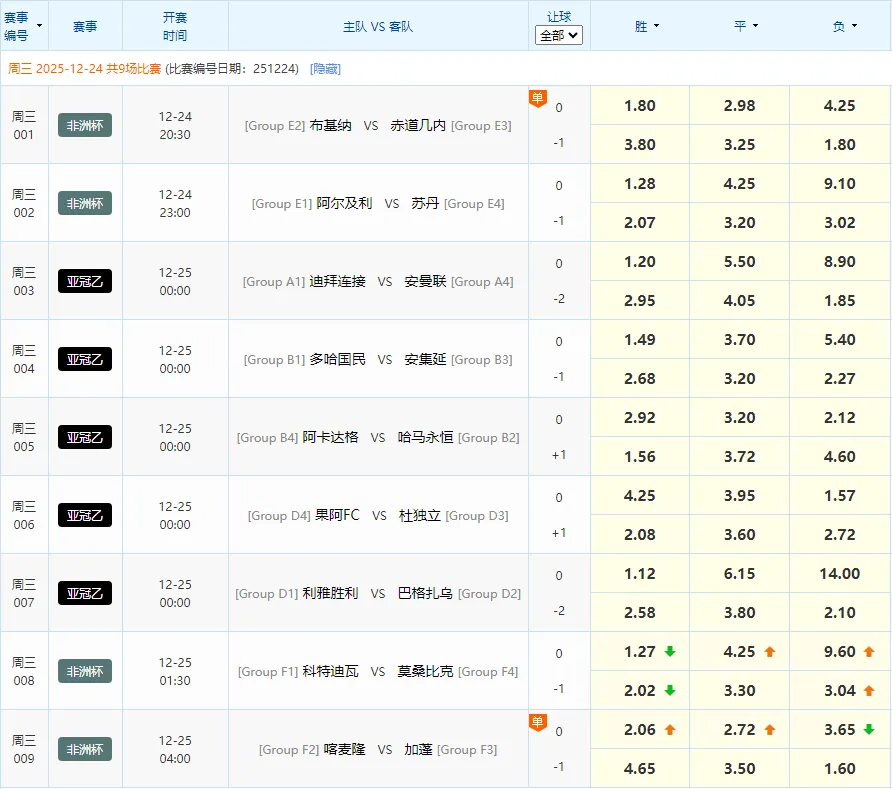
Task: Select draw odds 5.50 for 迪拜连接 match
Action: point(740,262)
